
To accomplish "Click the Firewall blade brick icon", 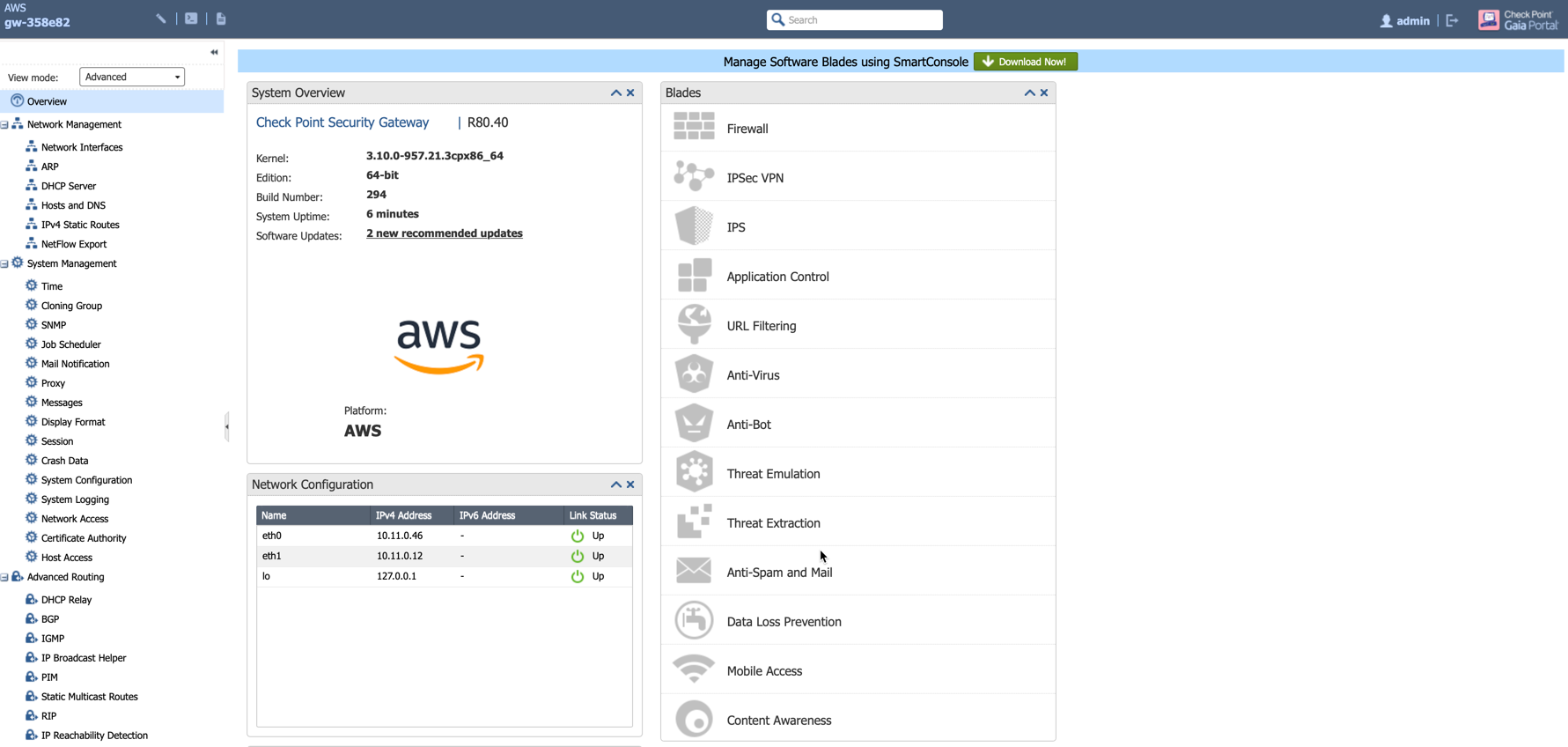I will coord(694,128).
